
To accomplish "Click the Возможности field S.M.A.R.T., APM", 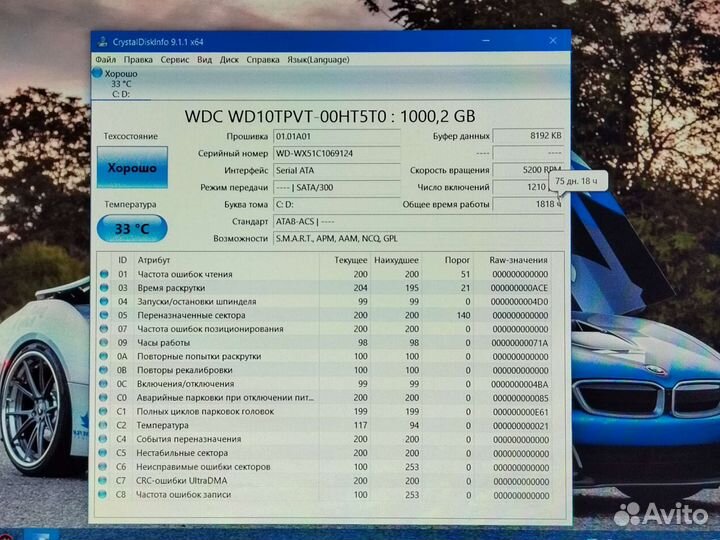I will pyautogui.click(x=418, y=238).
